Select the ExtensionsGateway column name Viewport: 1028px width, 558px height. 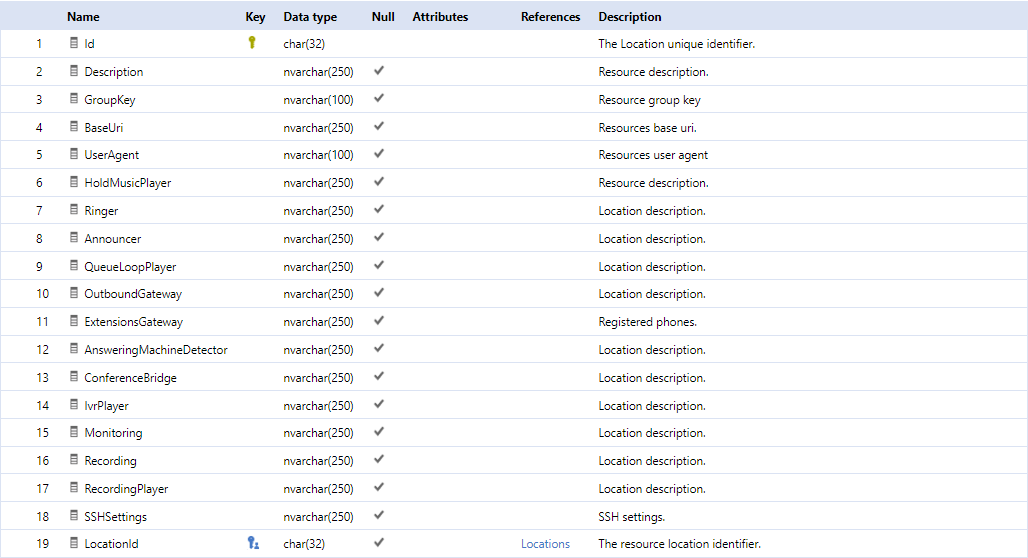pyautogui.click(x=134, y=322)
